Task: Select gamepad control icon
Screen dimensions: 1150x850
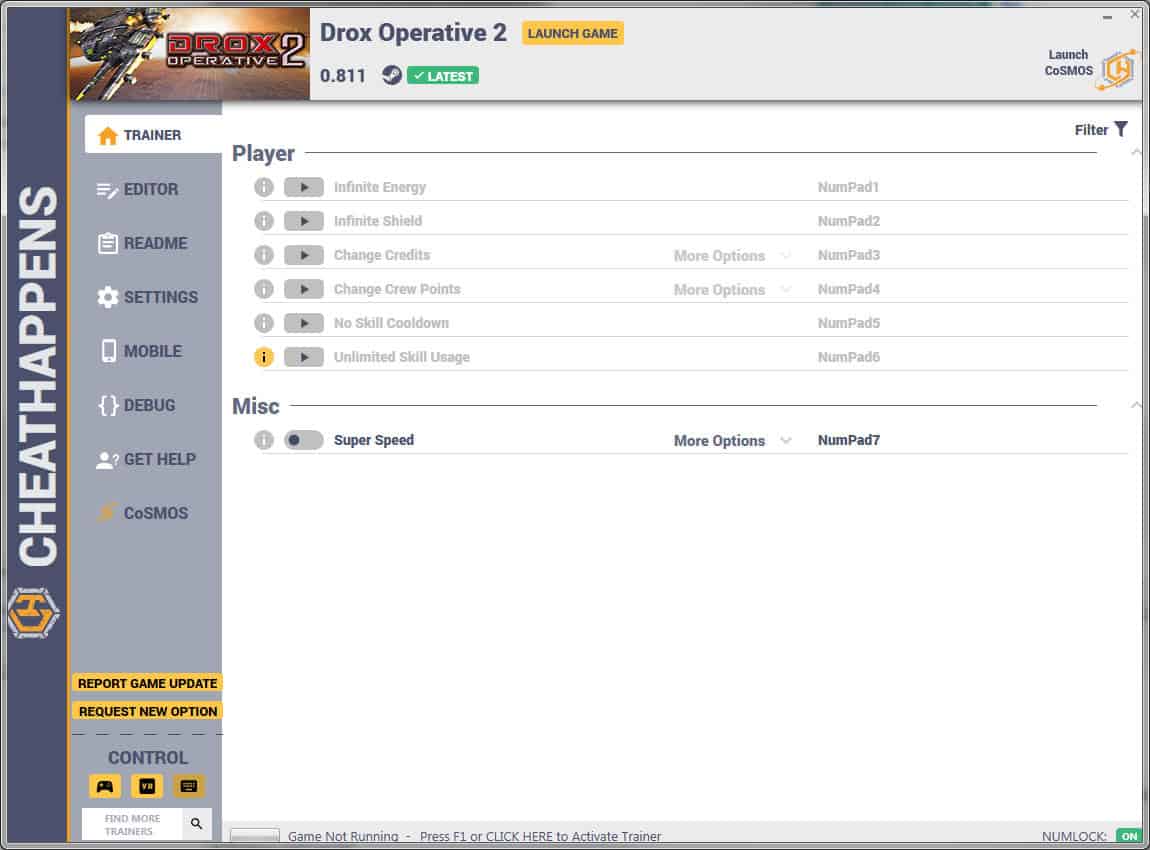Action: tap(105, 786)
